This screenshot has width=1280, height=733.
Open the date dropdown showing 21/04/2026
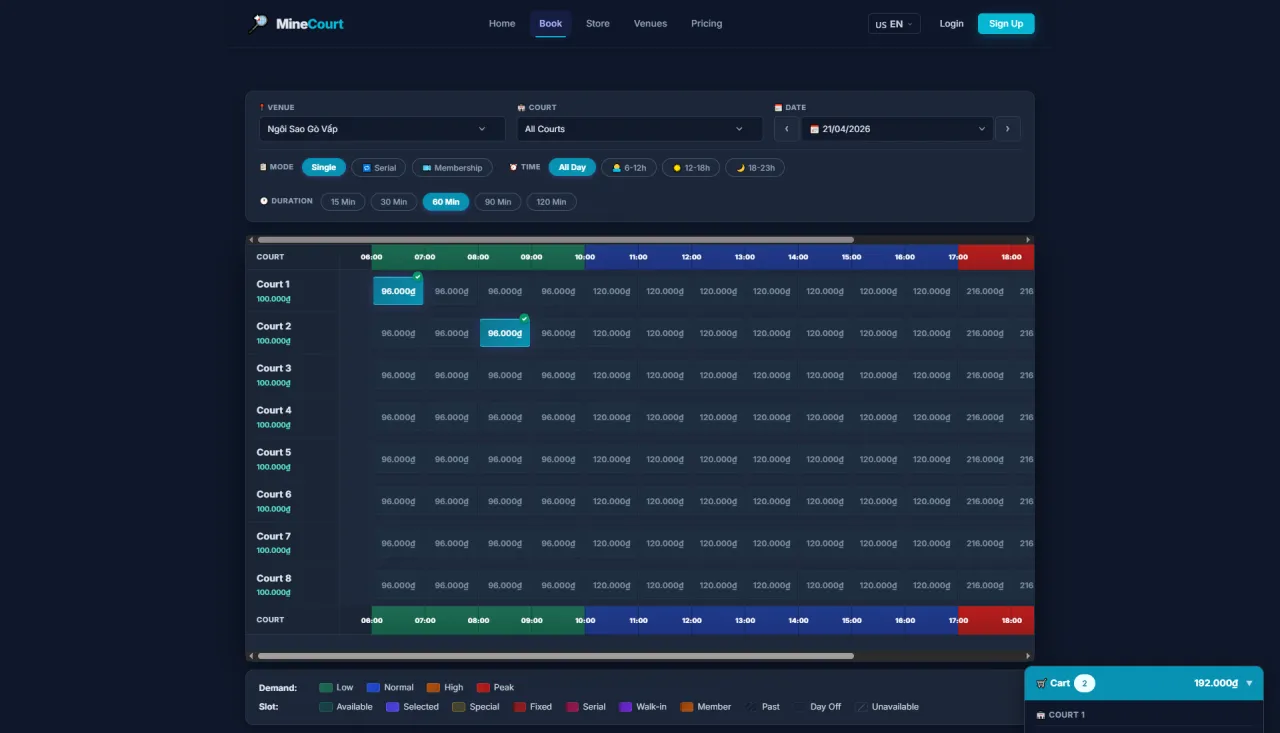pyautogui.click(x=897, y=129)
